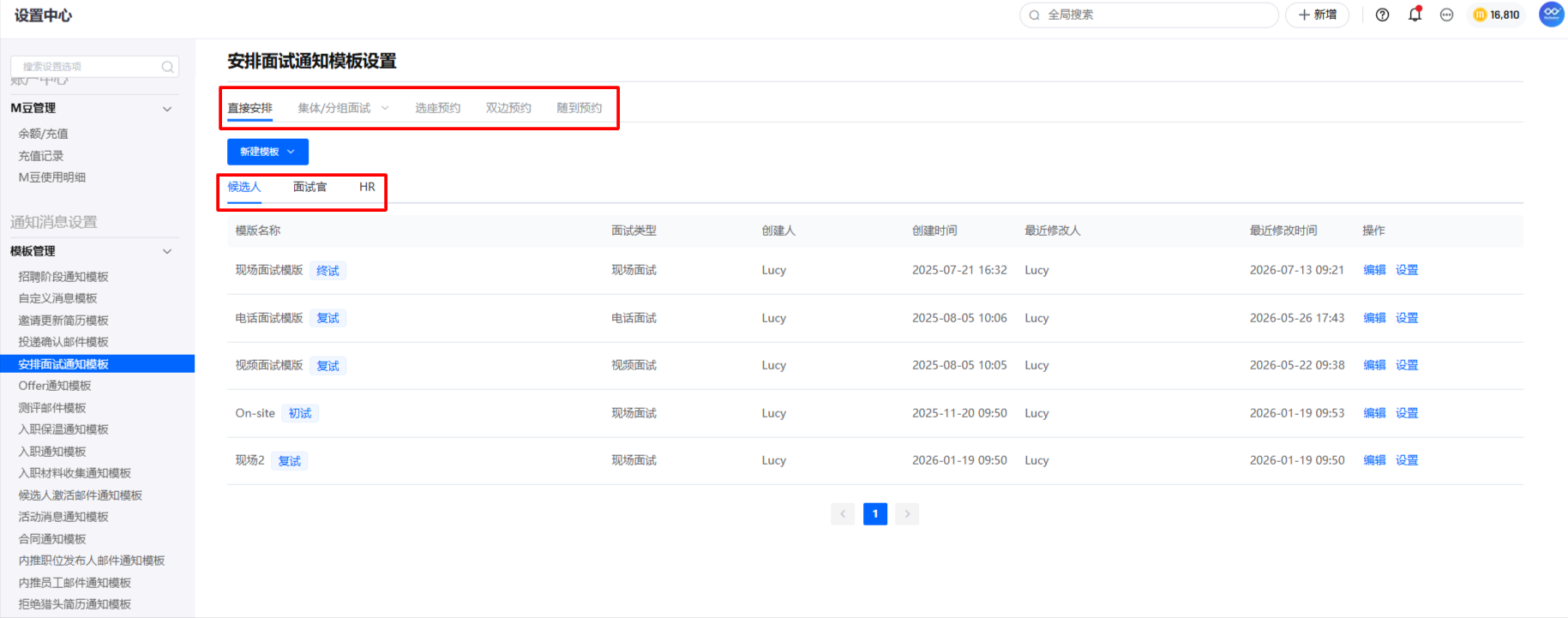
Task: Open 入职通知模板 in sidebar
Action: click(52, 452)
